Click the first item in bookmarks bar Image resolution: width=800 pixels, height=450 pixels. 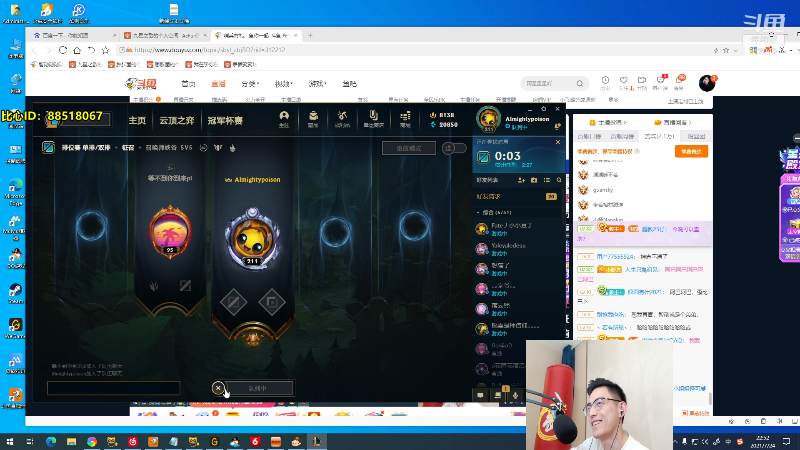[46, 64]
